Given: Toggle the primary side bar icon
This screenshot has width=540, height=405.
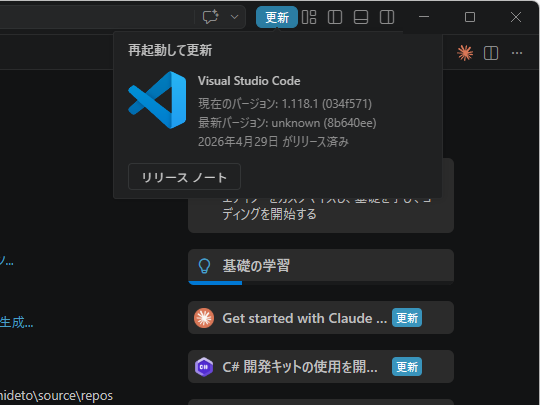Looking at the screenshot, I should pos(335,17).
